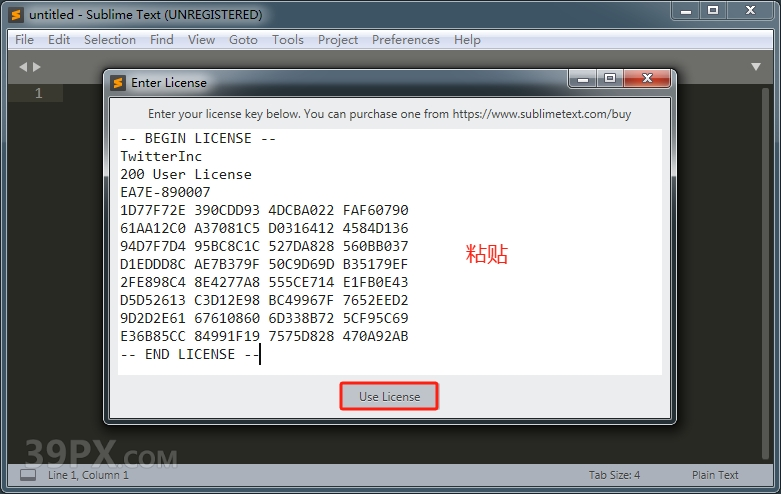The height and width of the screenshot is (494, 781).
Task: Maximize the Enter License dialog
Action: 610,78
